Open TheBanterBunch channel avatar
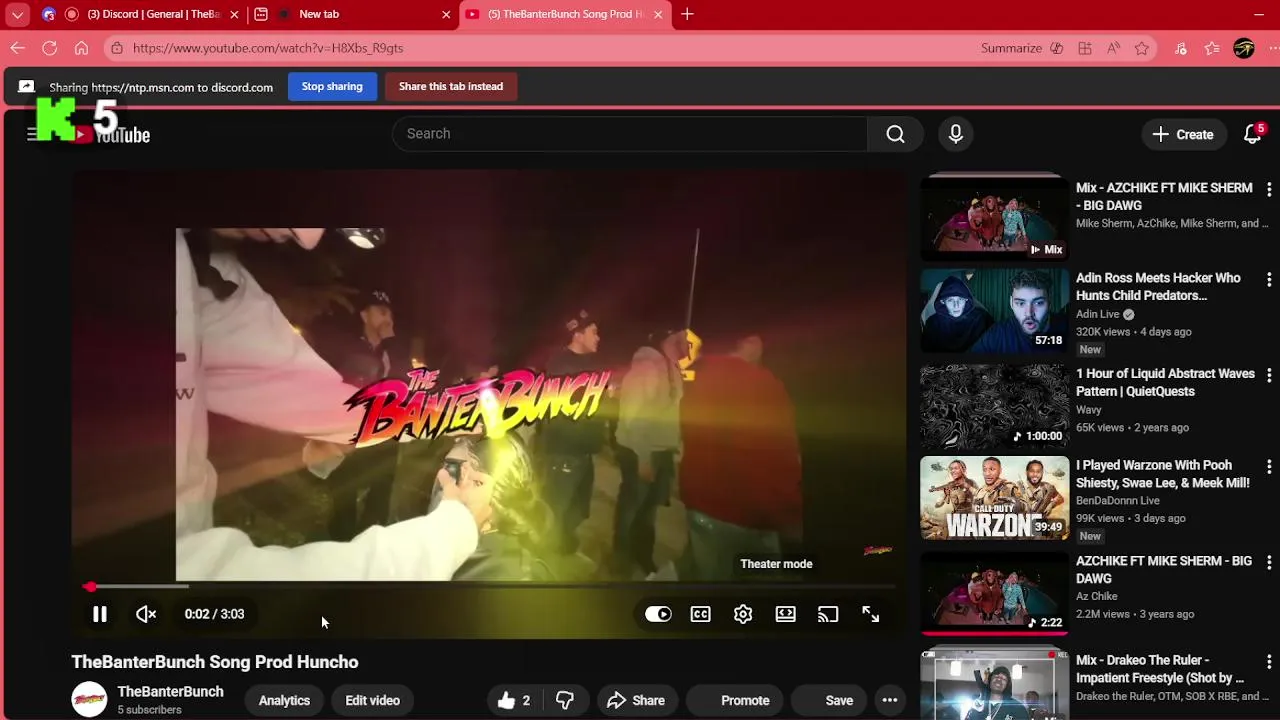 coord(89,699)
